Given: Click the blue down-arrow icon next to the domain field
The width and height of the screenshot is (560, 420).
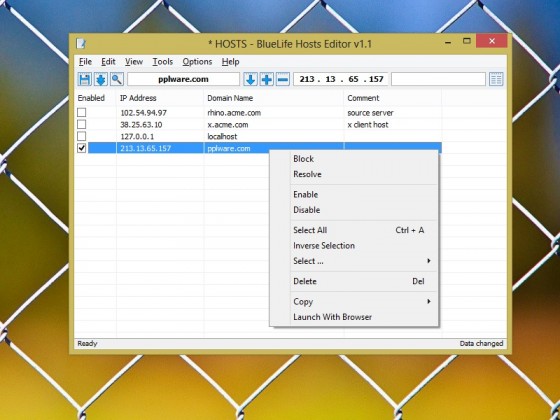Looking at the screenshot, I should point(250,79).
